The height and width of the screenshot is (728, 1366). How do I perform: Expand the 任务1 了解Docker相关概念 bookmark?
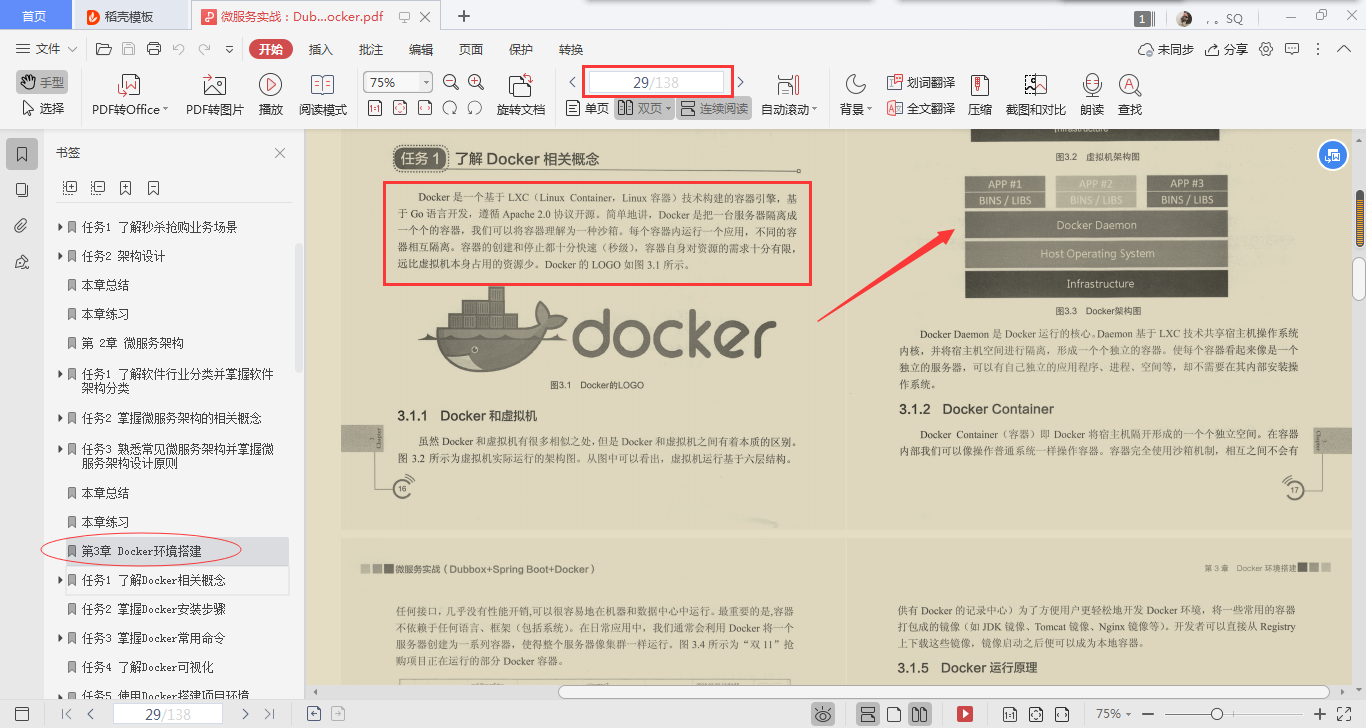(61, 580)
